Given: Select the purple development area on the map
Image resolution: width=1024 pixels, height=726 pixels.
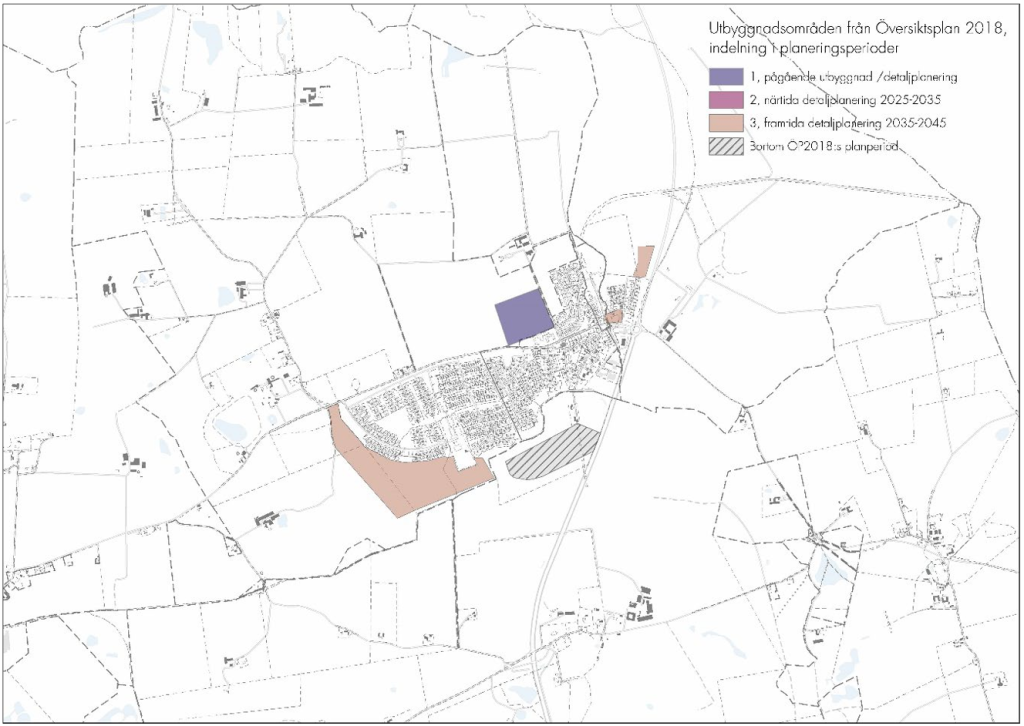Looking at the screenshot, I should [x=524, y=317].
